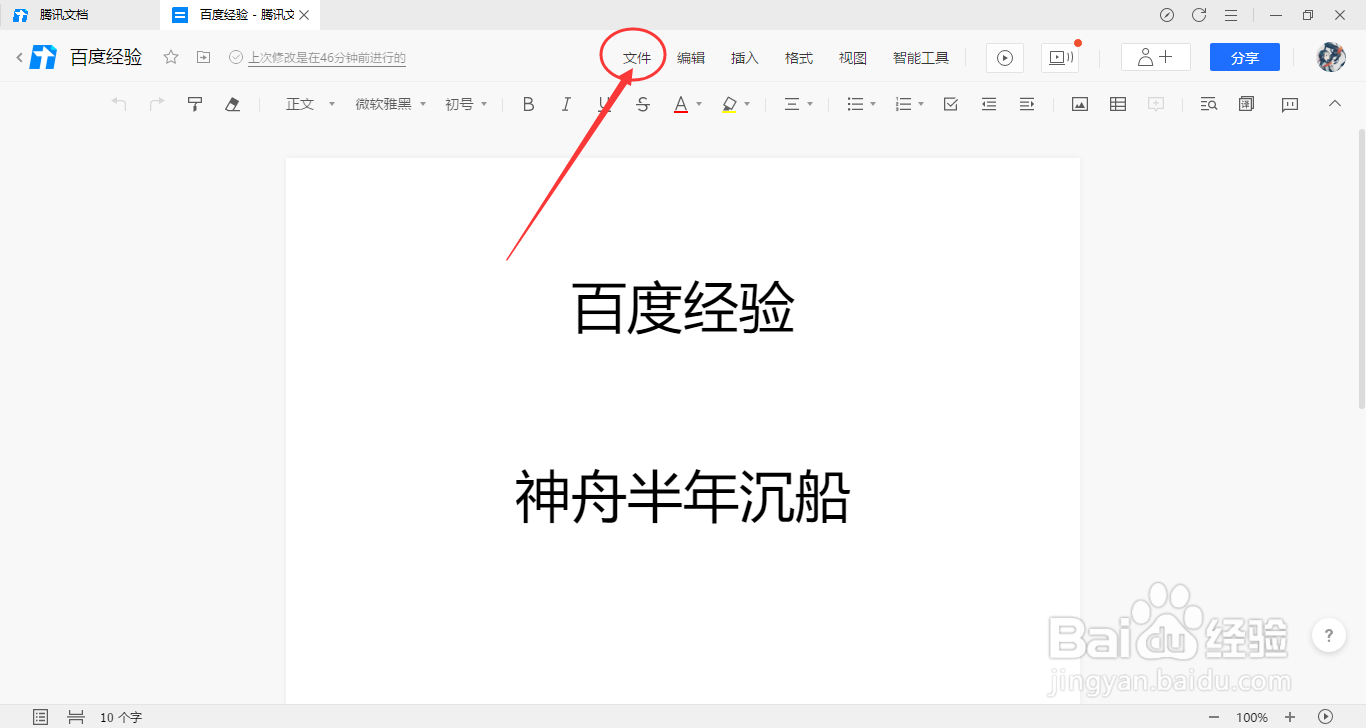Screen dimensions: 1366x728
Task: Expand font color dropdown arrow
Action: point(699,104)
